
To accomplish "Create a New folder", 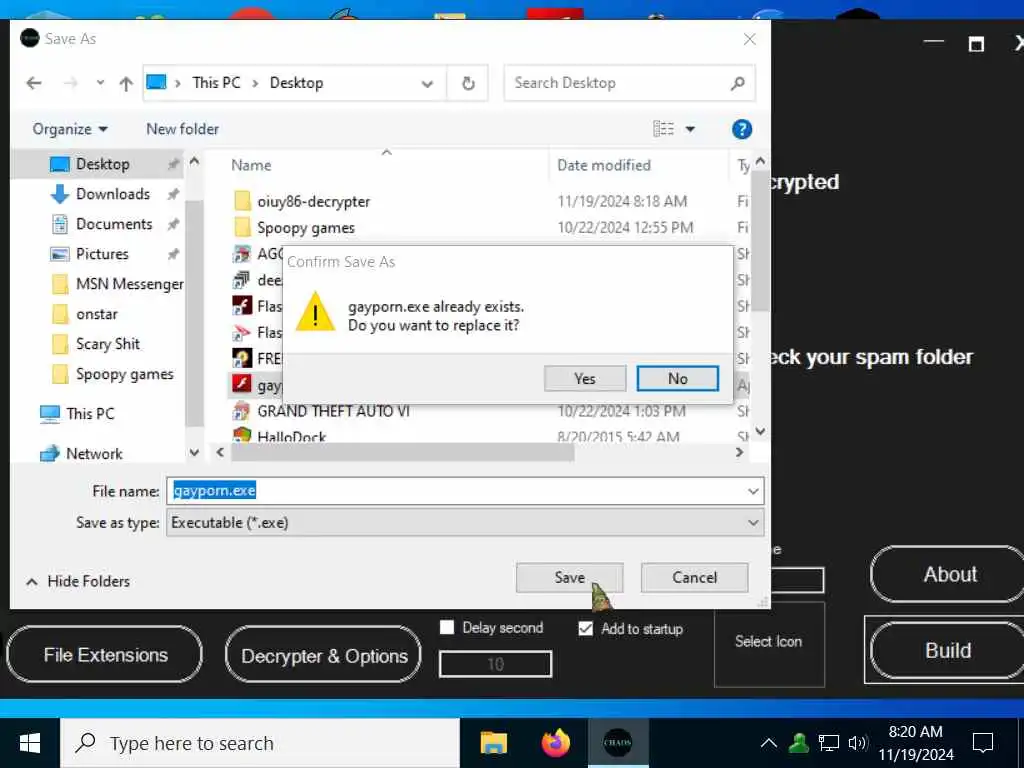I will [x=182, y=129].
